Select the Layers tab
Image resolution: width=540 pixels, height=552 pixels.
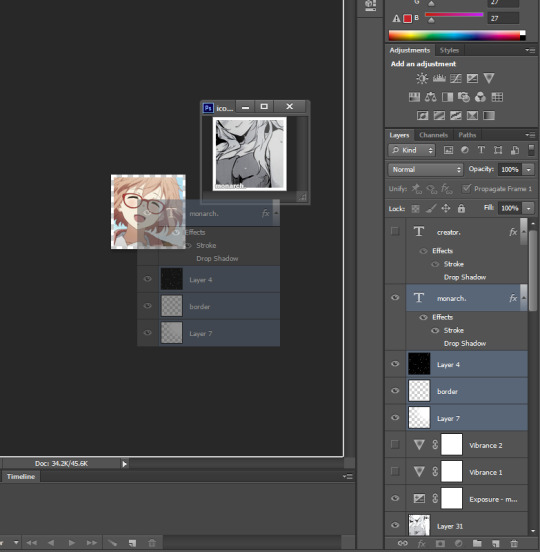point(399,135)
